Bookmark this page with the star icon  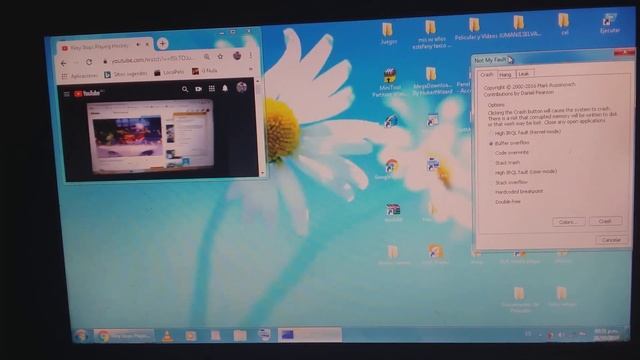[x=220, y=57]
